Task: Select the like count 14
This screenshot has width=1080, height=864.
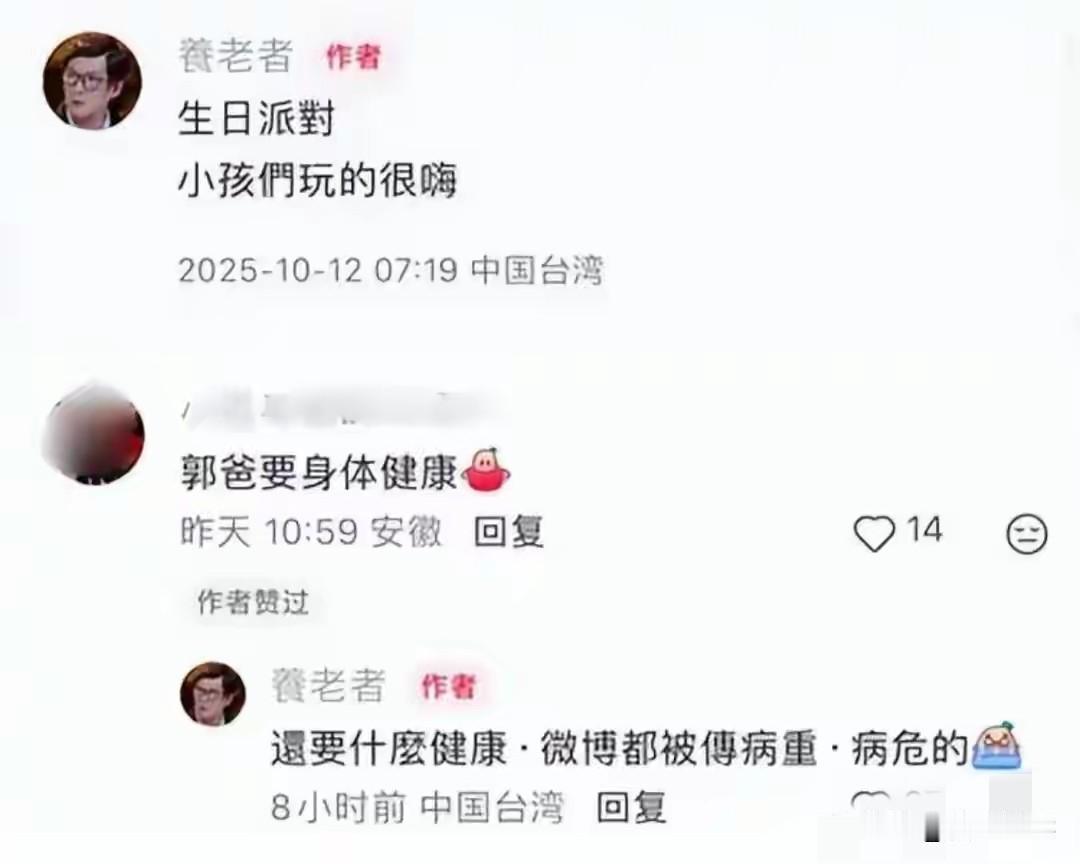Action: click(x=924, y=530)
